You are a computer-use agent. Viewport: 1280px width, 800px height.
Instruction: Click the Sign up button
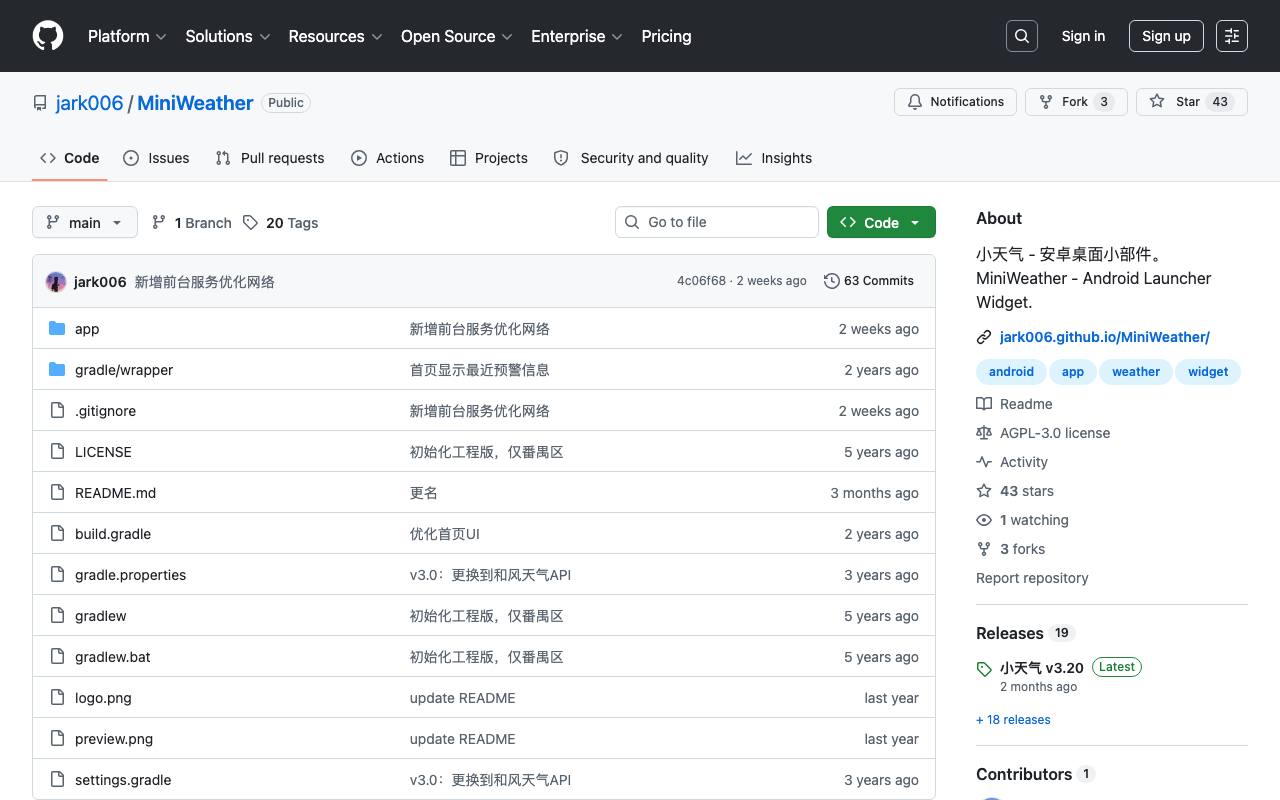[1166, 36]
